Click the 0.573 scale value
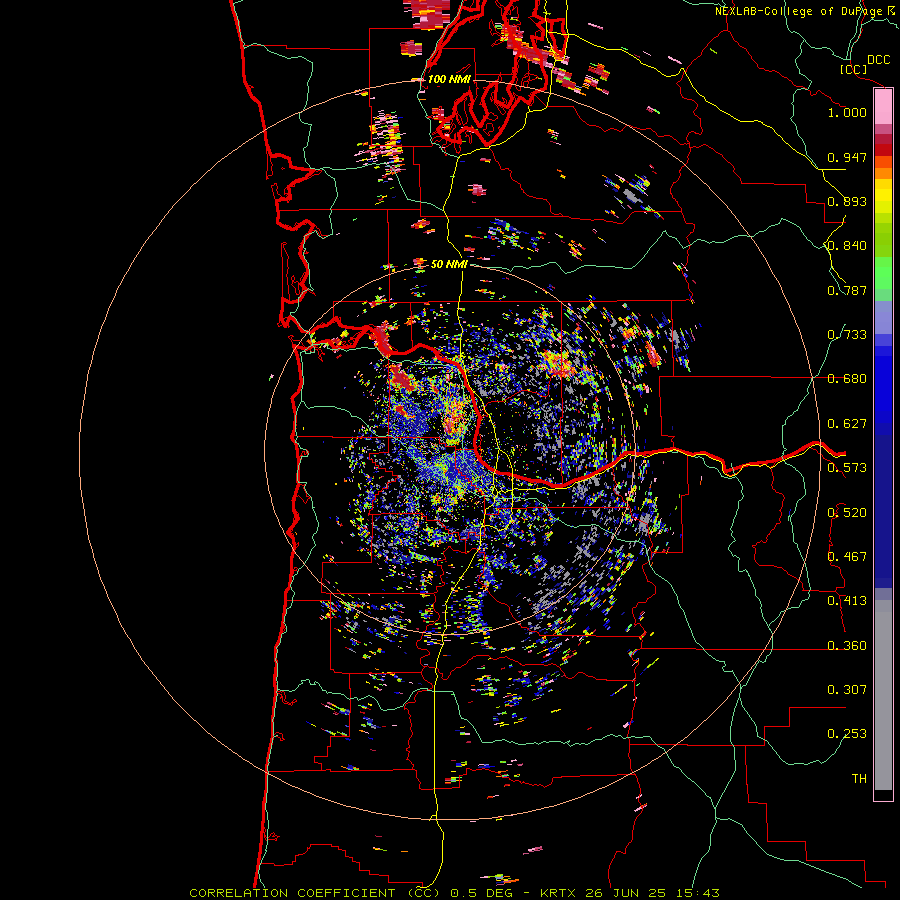The width and height of the screenshot is (900, 900). click(x=847, y=468)
